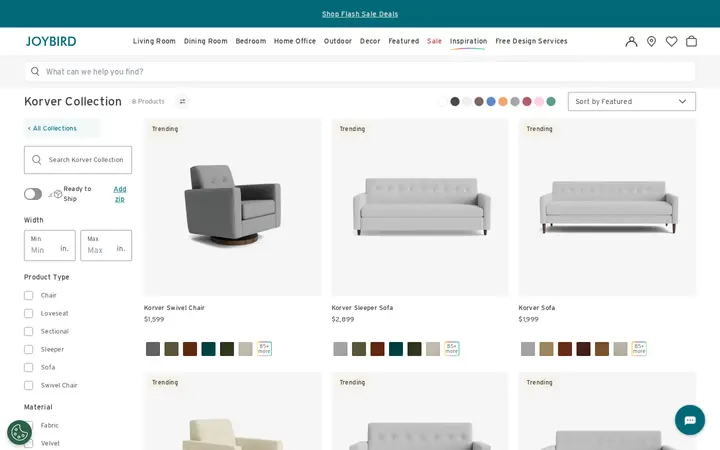Viewport: 720px width, 450px height.
Task: Filter by the black color dot
Action: [455, 101]
